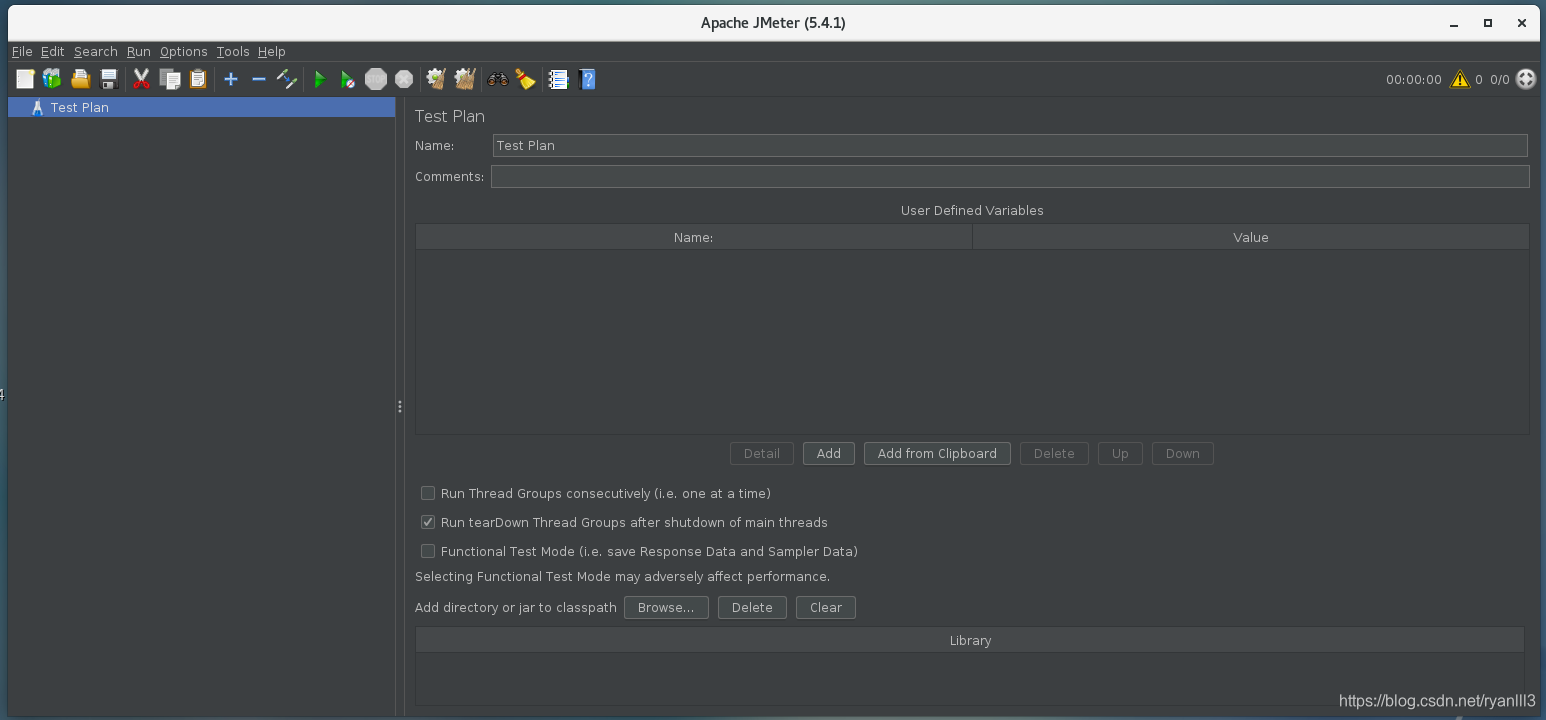Maximize the JMeter window

coord(1488,22)
